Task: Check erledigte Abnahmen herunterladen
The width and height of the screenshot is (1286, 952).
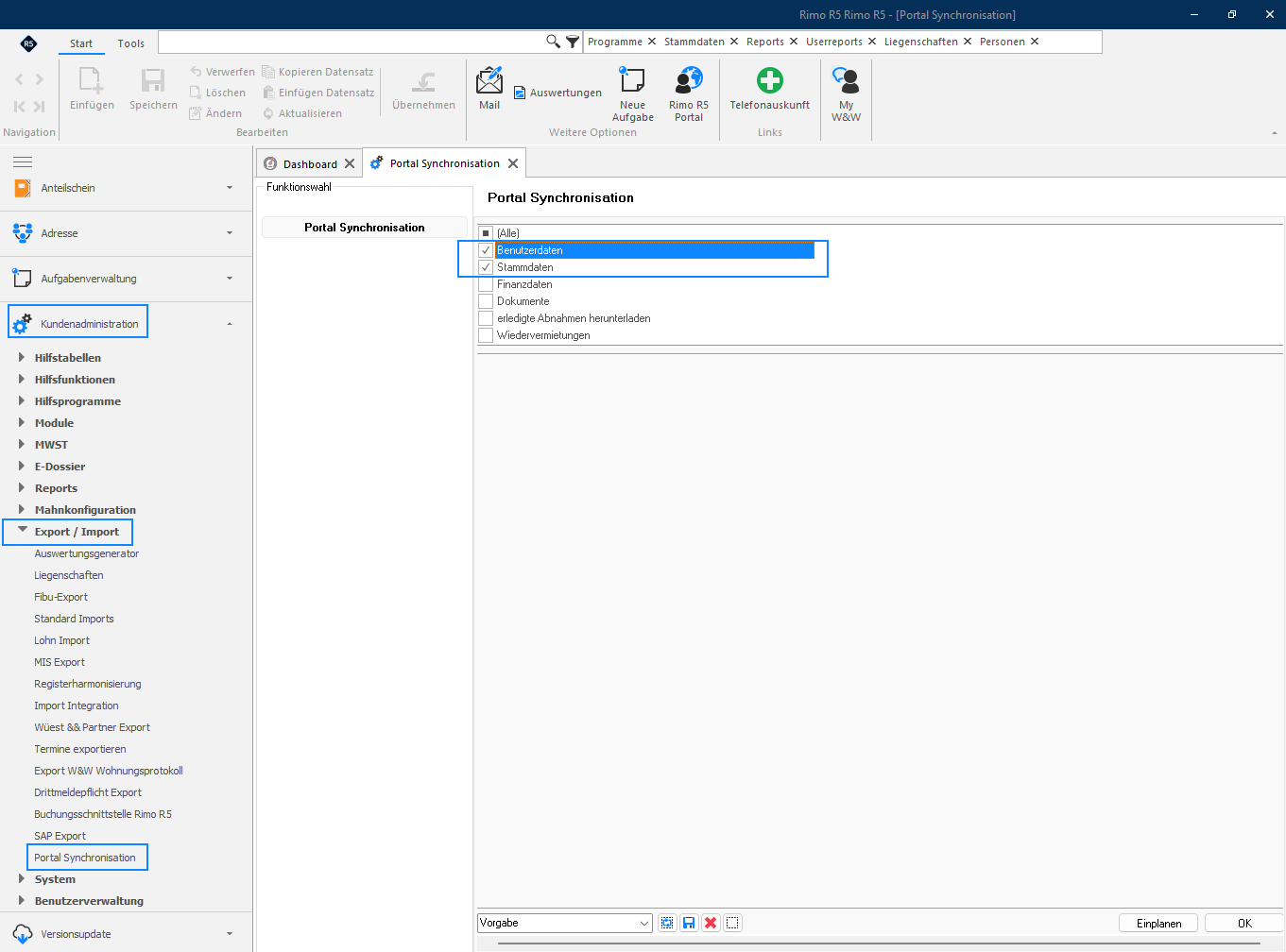Action: tap(486, 318)
